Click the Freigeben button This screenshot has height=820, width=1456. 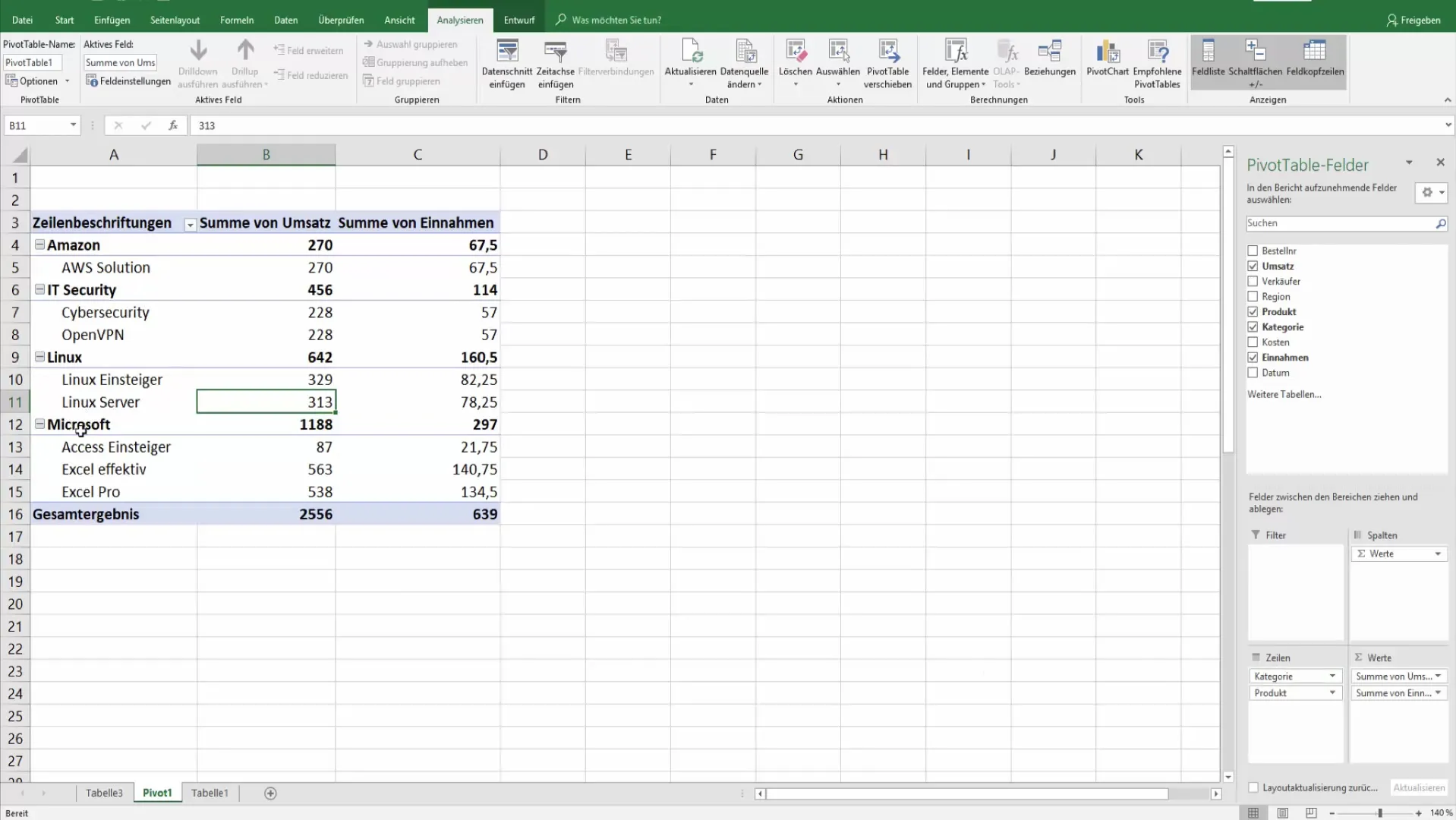click(x=1413, y=20)
